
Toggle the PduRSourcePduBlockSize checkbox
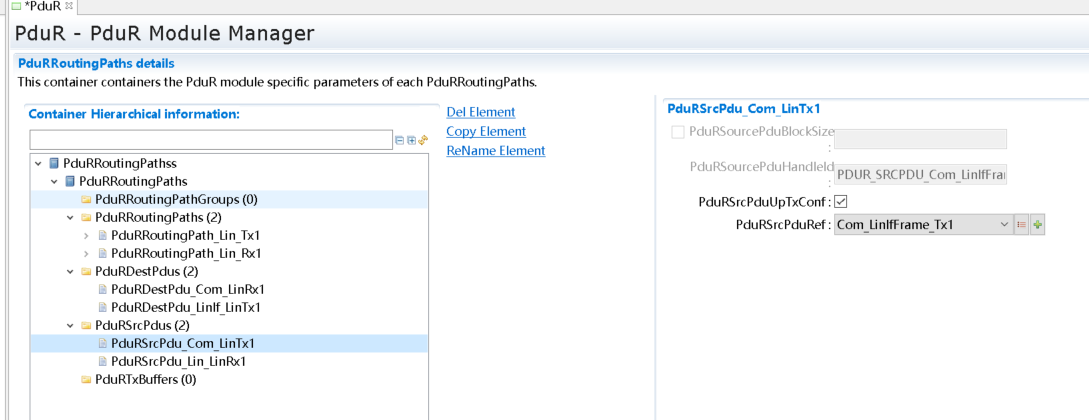678,132
